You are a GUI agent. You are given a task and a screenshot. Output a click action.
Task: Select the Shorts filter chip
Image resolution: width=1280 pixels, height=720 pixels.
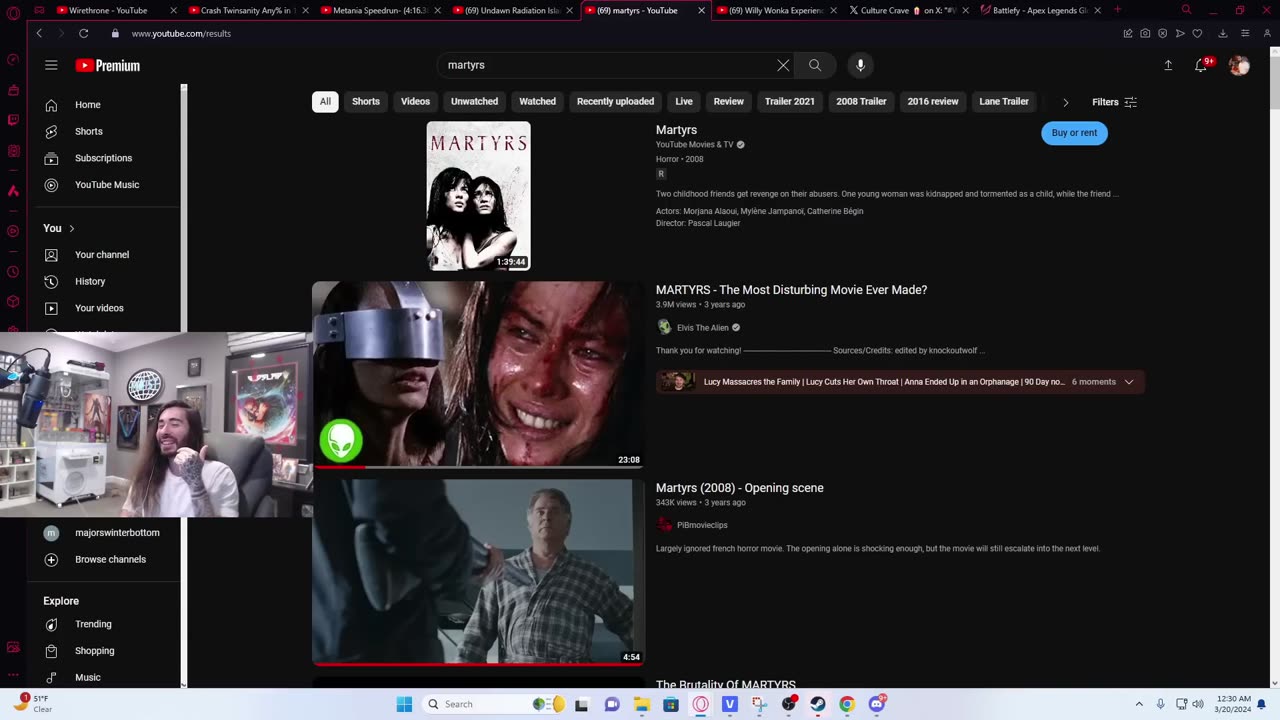click(x=366, y=101)
